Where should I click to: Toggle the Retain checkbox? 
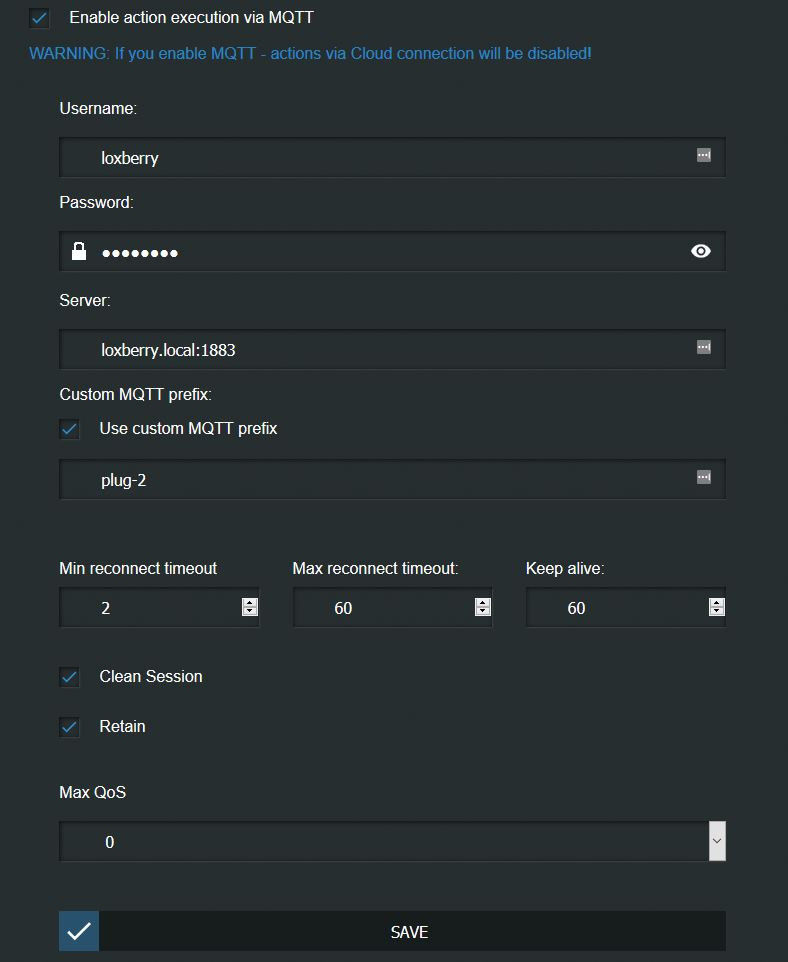[69, 727]
